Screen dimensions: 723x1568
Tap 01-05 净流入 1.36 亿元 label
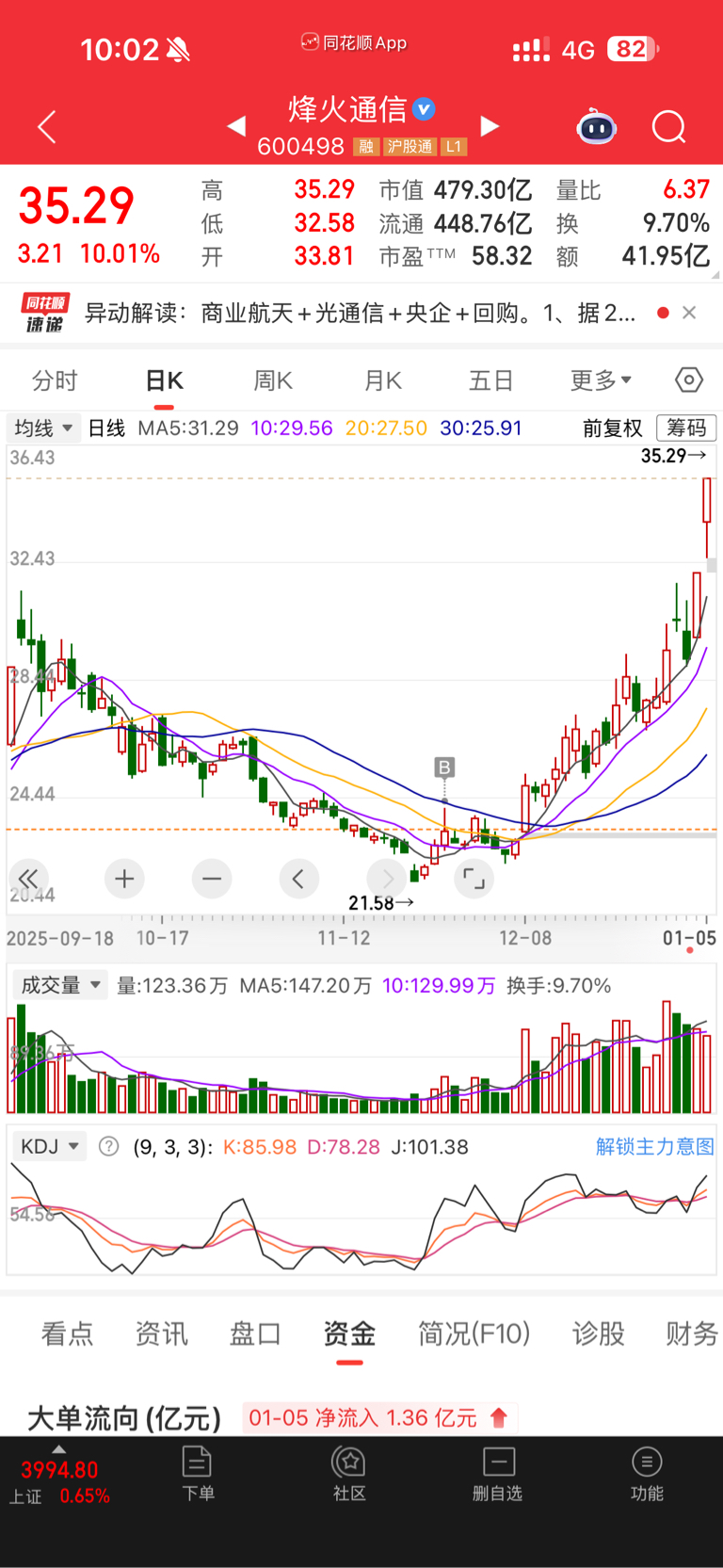pyautogui.click(x=378, y=1417)
